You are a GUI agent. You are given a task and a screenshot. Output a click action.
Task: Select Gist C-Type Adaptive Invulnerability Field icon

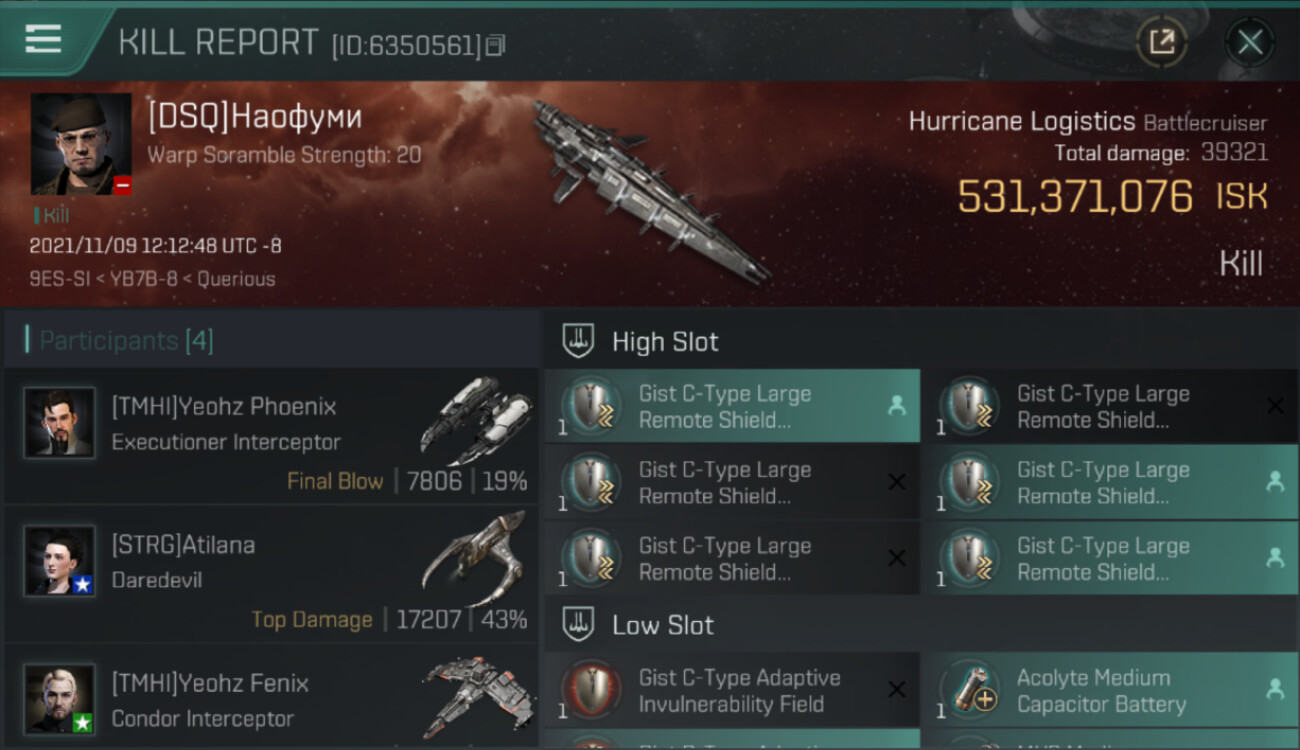coord(591,691)
